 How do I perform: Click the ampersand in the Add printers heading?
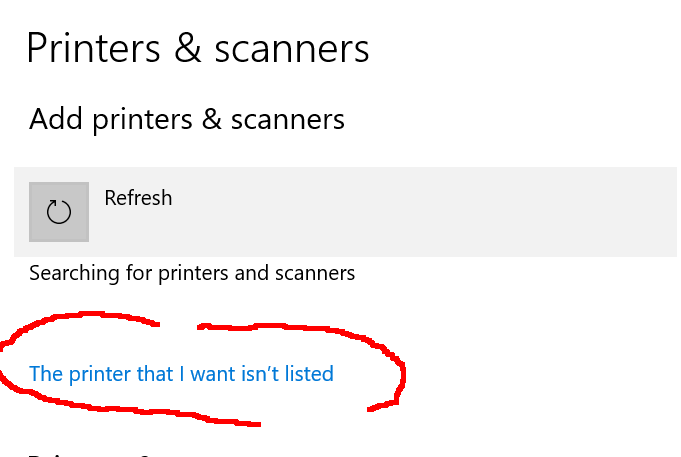click(x=212, y=119)
